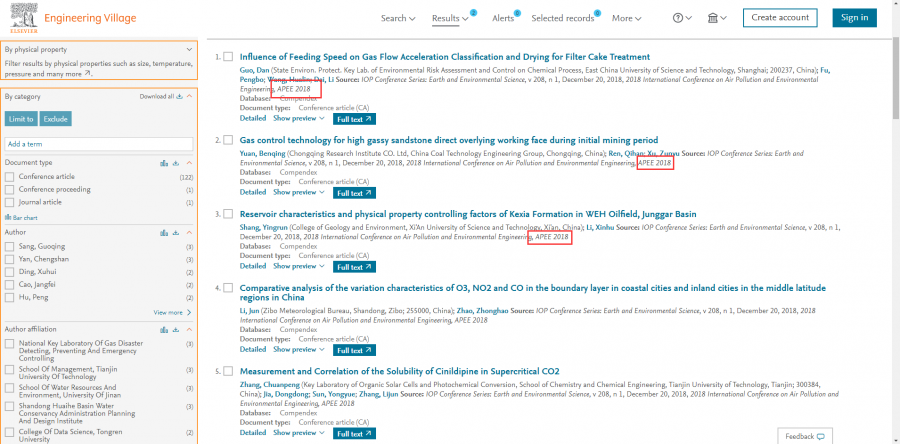Click the Create account button
The image size is (900, 444).
(779, 18)
